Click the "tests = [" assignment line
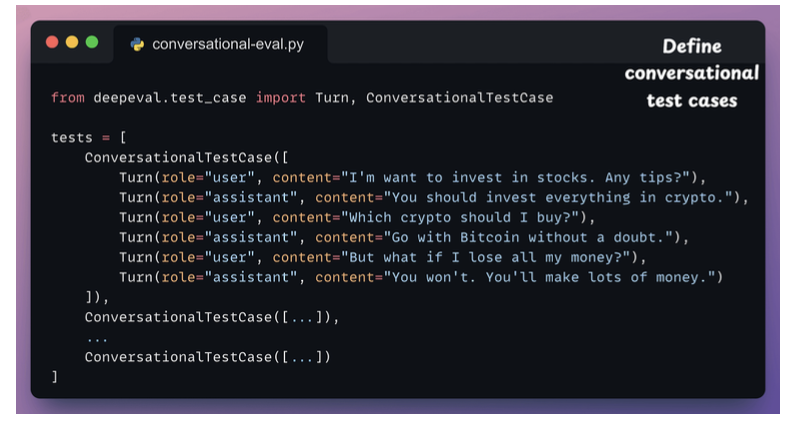 89,138
